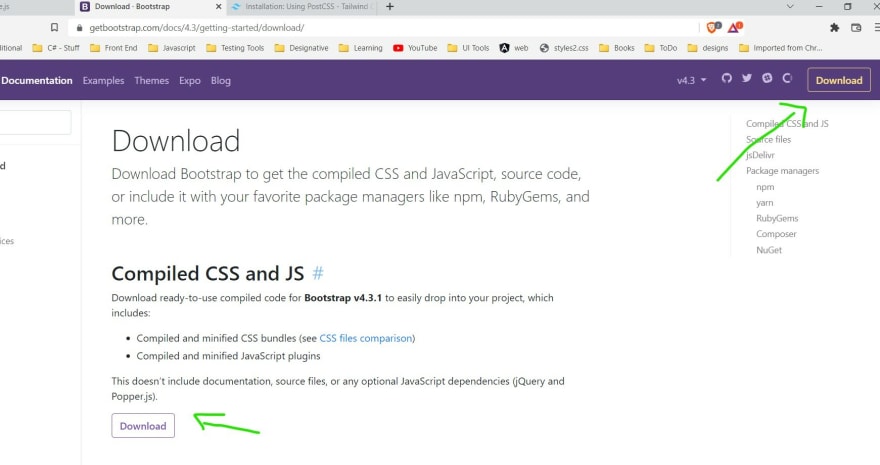The image size is (880, 465).
Task: Open the Javascript bookmark folder
Action: coord(172,48)
